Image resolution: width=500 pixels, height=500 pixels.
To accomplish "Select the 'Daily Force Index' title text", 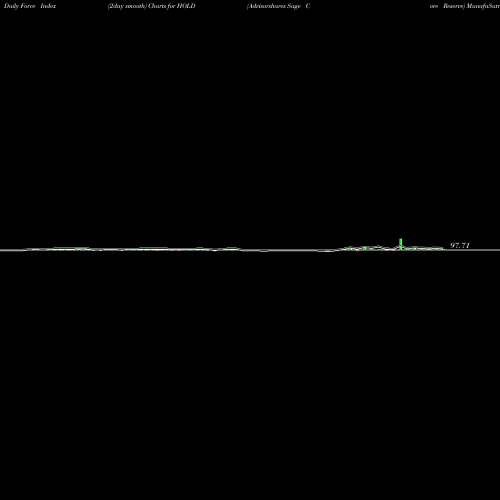I will 30,6.
